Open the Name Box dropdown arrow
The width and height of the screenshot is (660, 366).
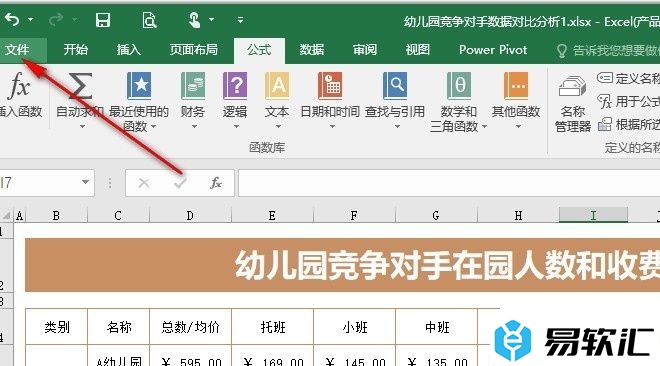tap(85, 182)
